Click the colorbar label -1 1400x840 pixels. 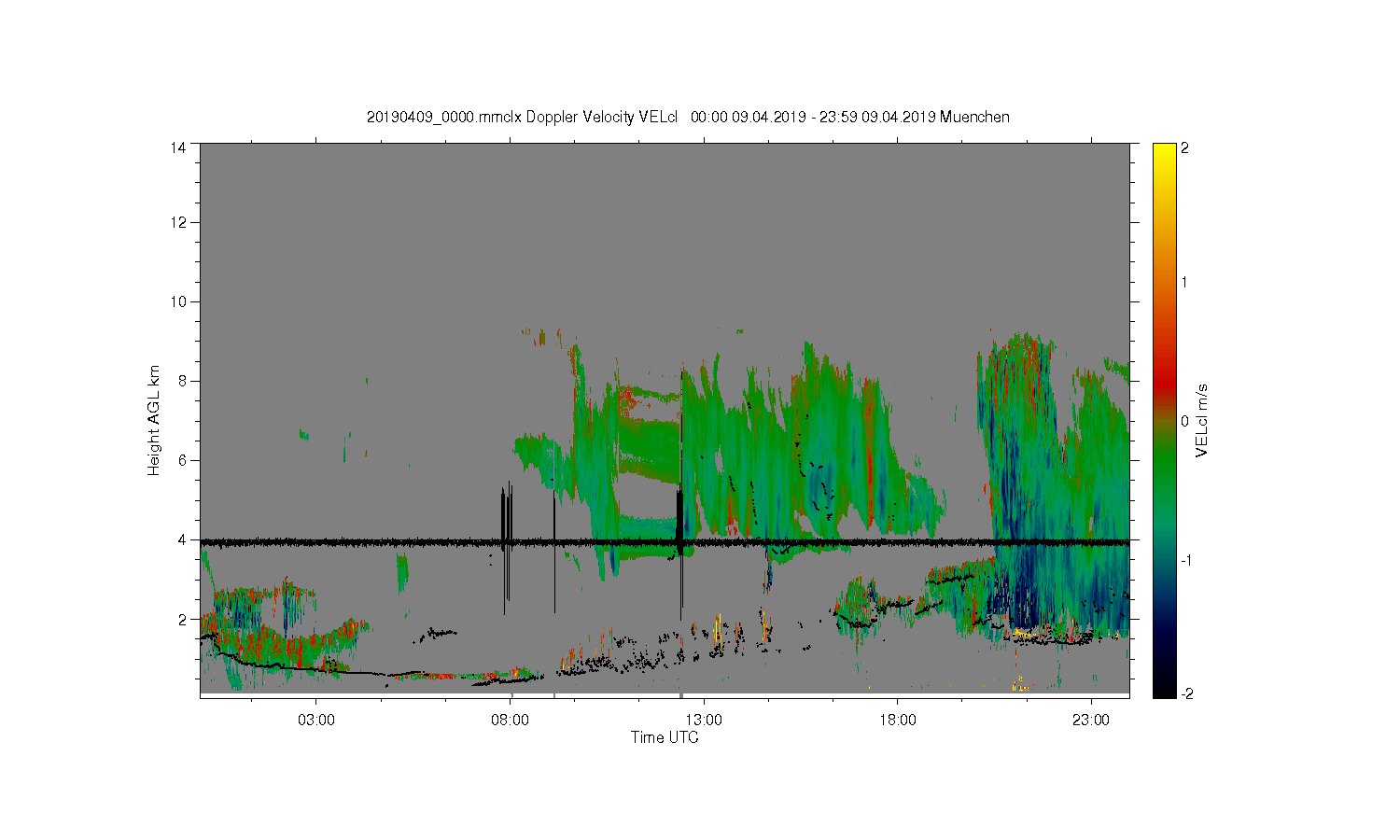coord(1187,560)
